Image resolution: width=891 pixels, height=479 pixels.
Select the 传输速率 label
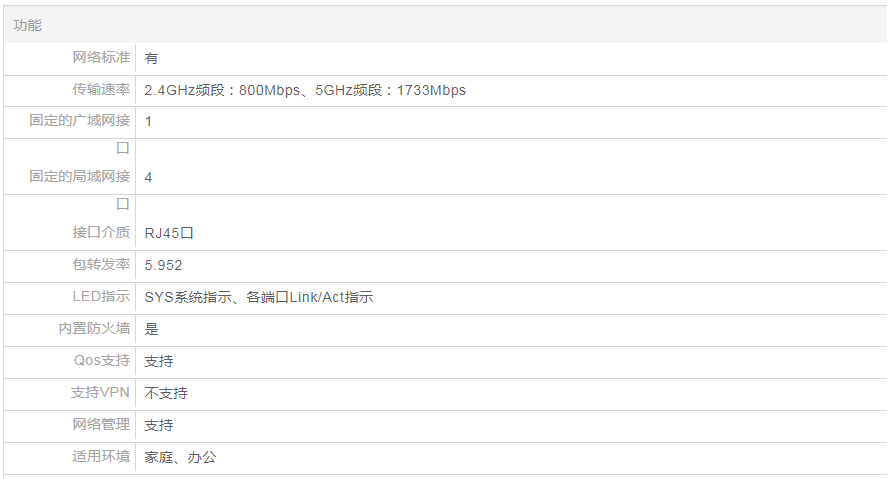pyautogui.click(x=101, y=89)
